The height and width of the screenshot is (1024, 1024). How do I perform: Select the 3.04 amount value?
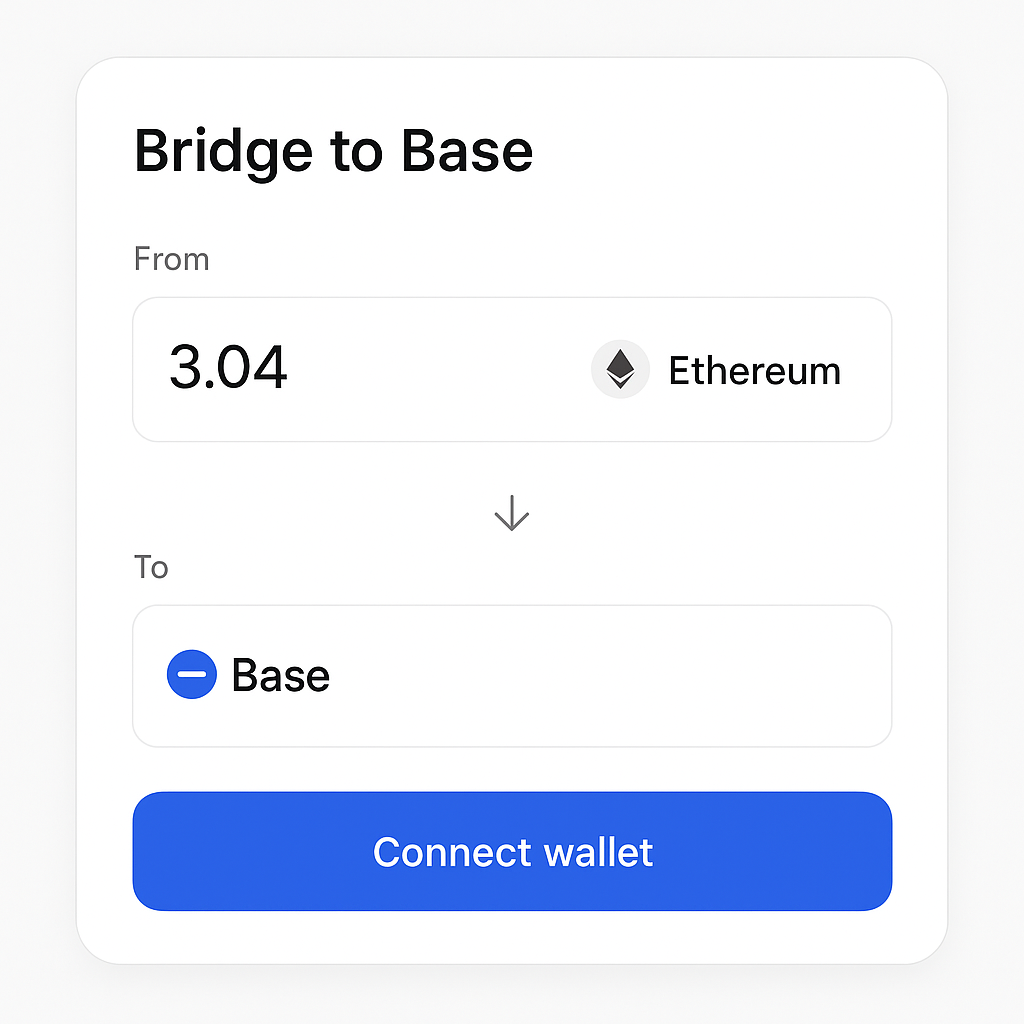pyautogui.click(x=228, y=367)
